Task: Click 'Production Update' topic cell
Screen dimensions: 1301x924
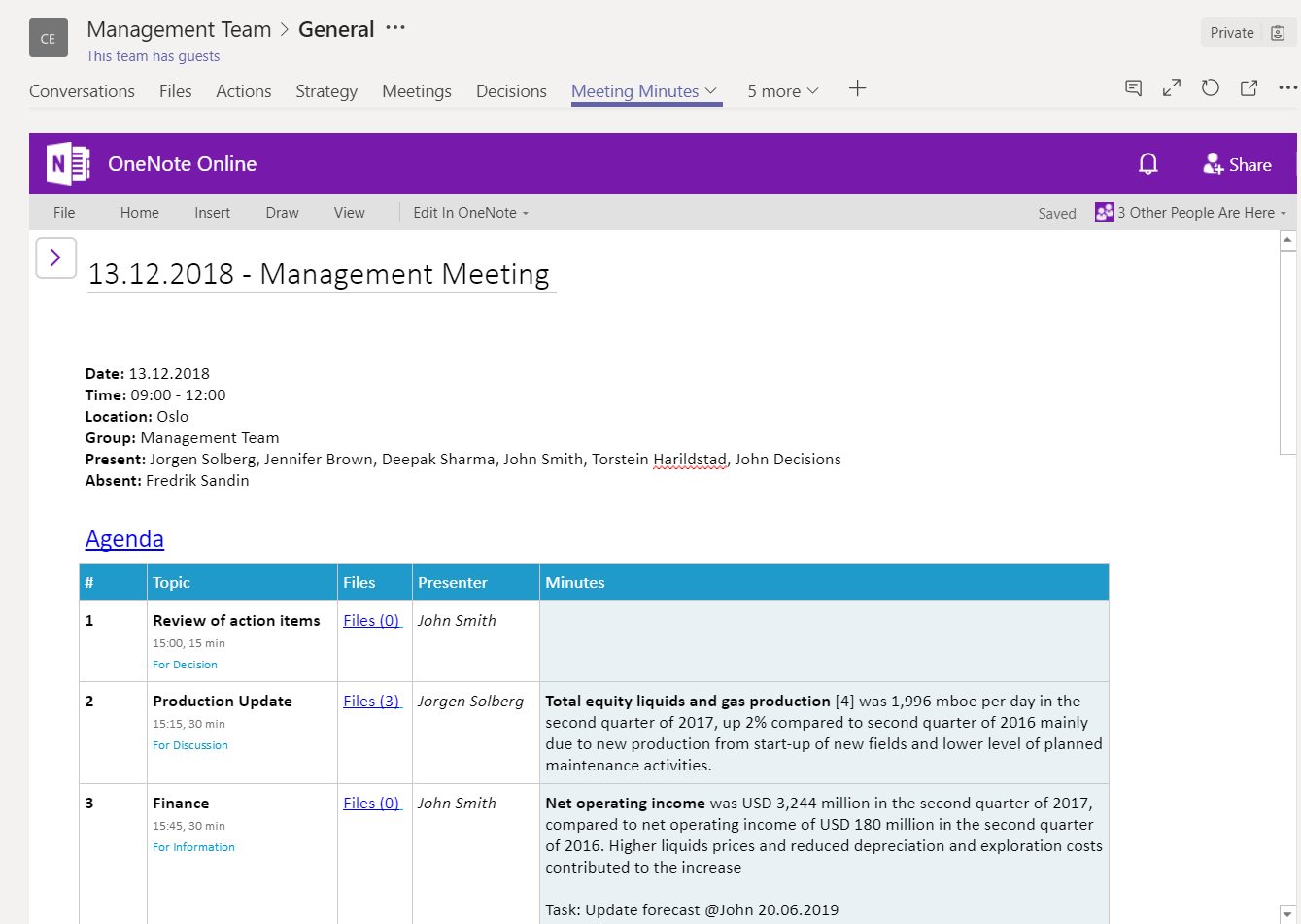Action: pos(223,702)
